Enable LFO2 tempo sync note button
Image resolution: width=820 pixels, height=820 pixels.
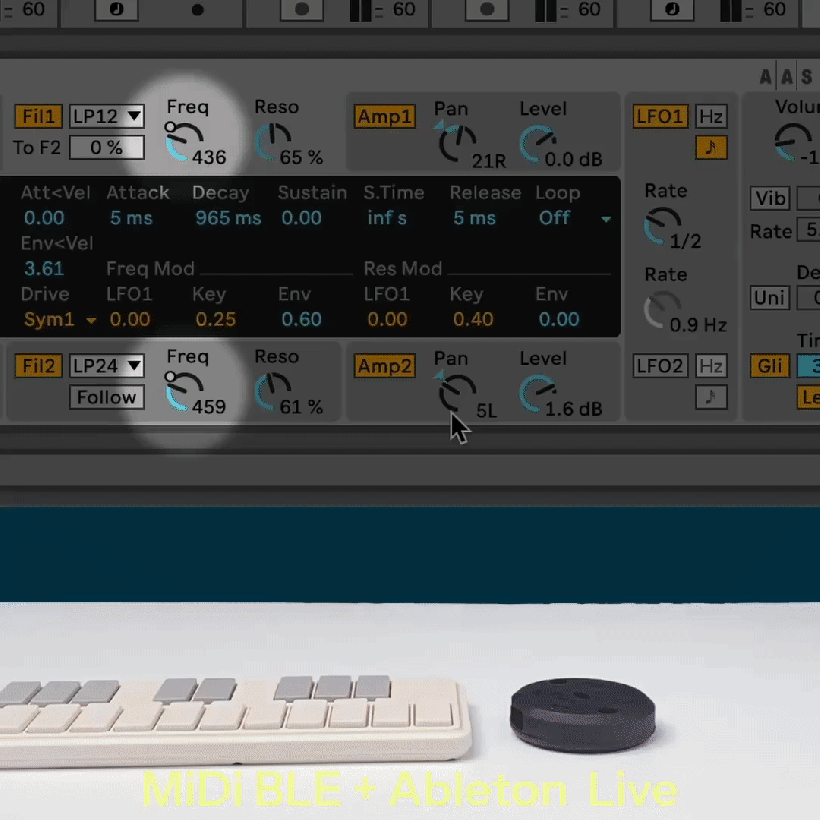tap(711, 397)
